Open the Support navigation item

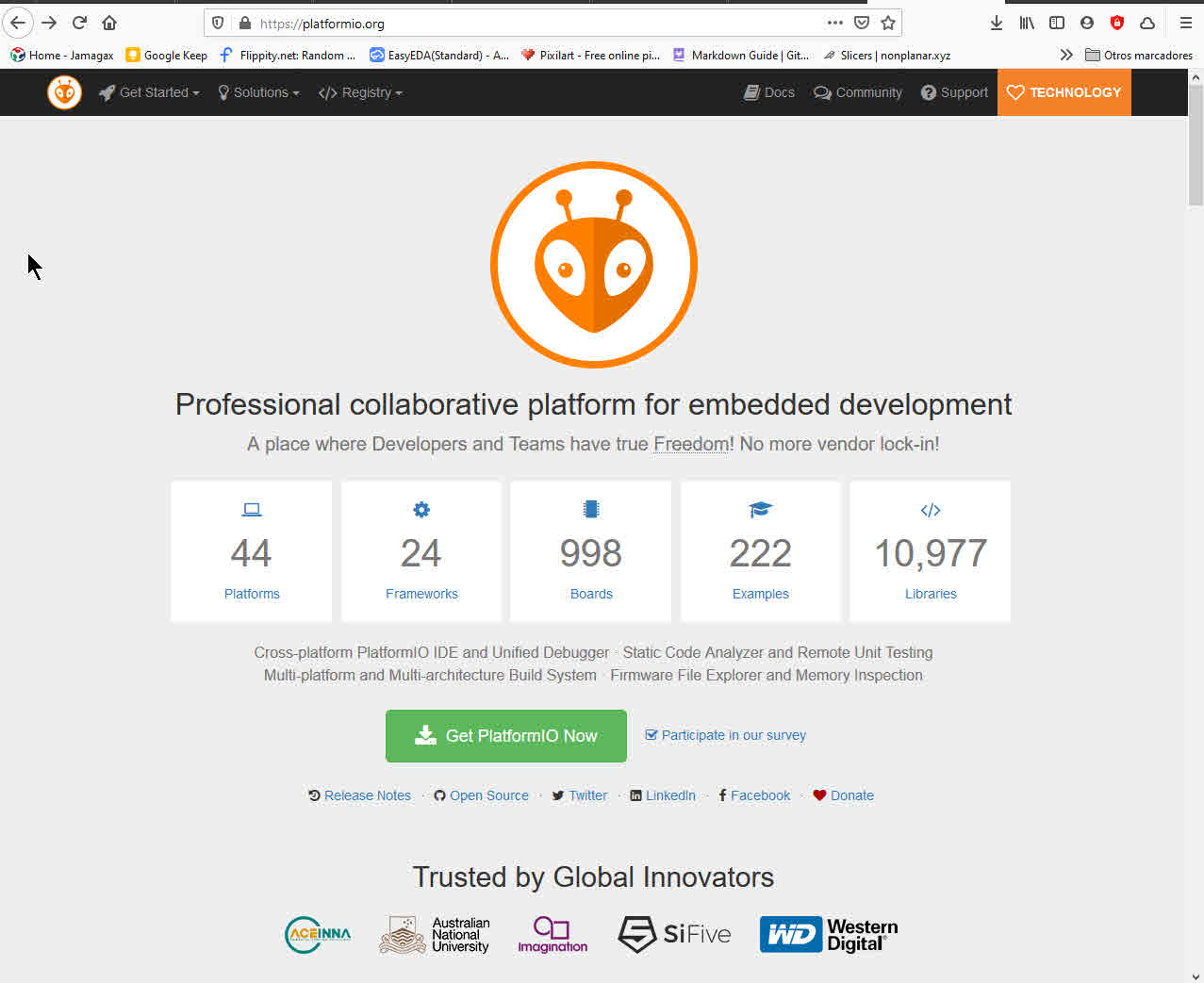pos(955,92)
